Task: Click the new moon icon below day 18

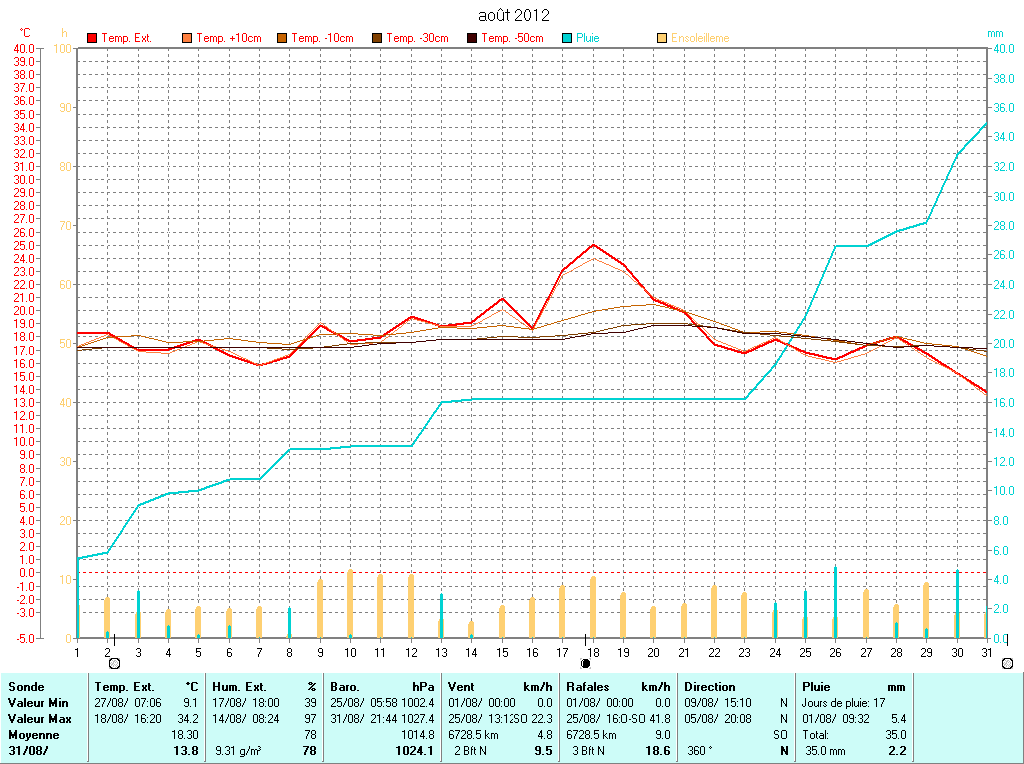Action: click(586, 663)
